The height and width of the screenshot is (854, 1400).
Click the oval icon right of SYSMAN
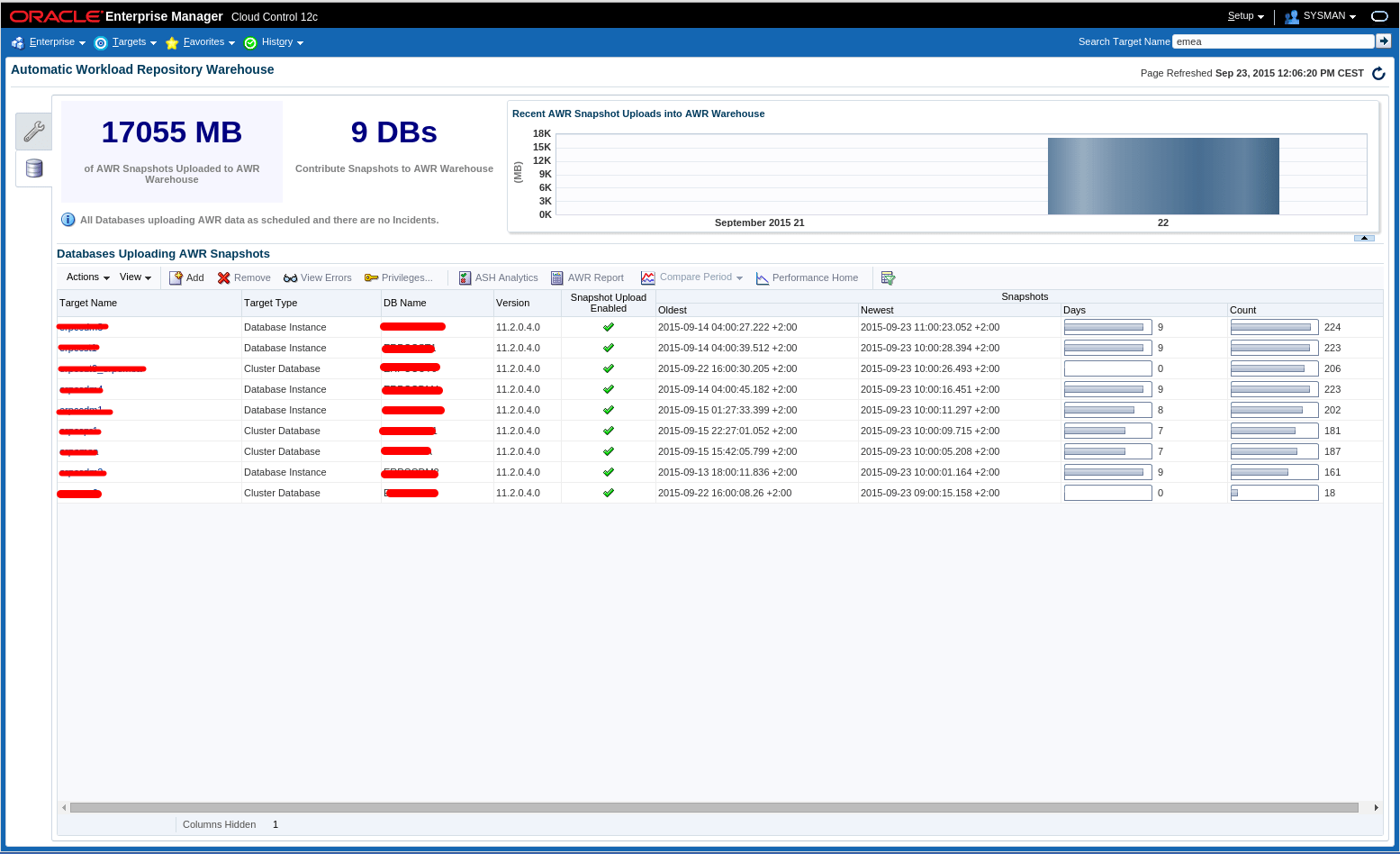pos(1379,16)
